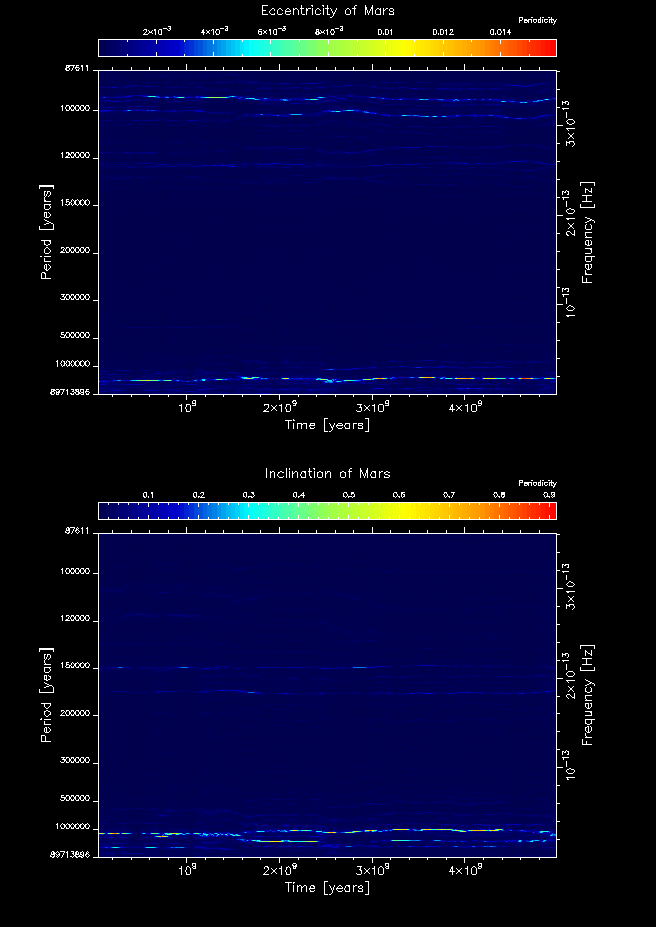Click the 4×10⁹ time tick under inclination plot
The height and width of the screenshot is (927, 656).
[x=465, y=871]
